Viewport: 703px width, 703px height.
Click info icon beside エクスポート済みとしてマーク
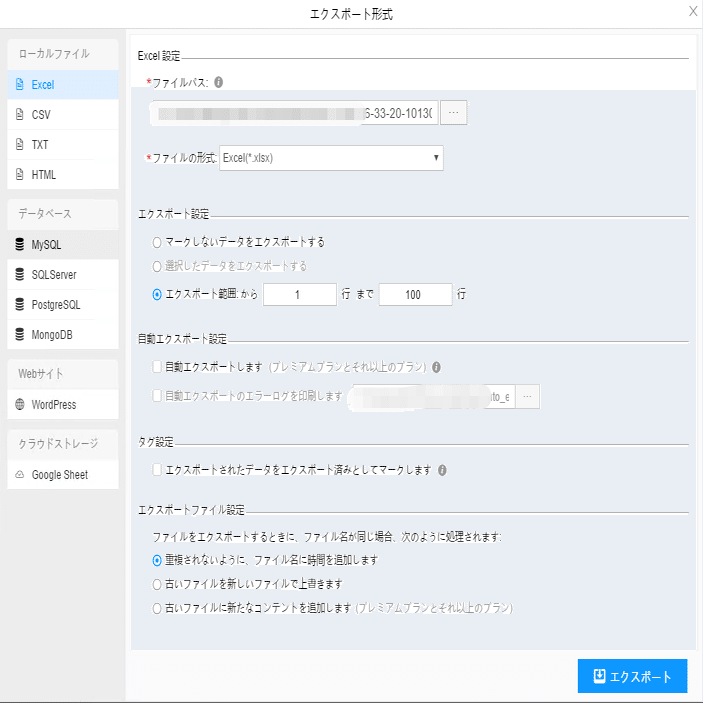coord(442,470)
